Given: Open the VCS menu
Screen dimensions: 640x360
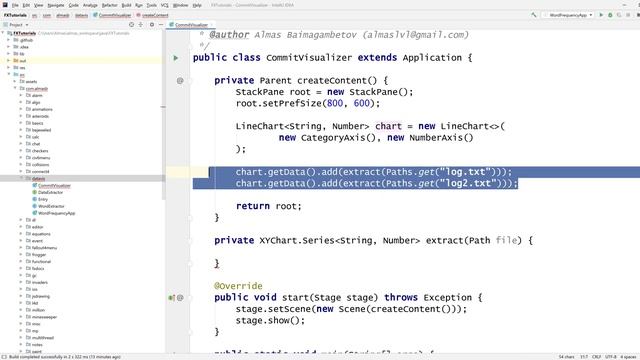Looking at the screenshot, I should [x=164, y=5].
